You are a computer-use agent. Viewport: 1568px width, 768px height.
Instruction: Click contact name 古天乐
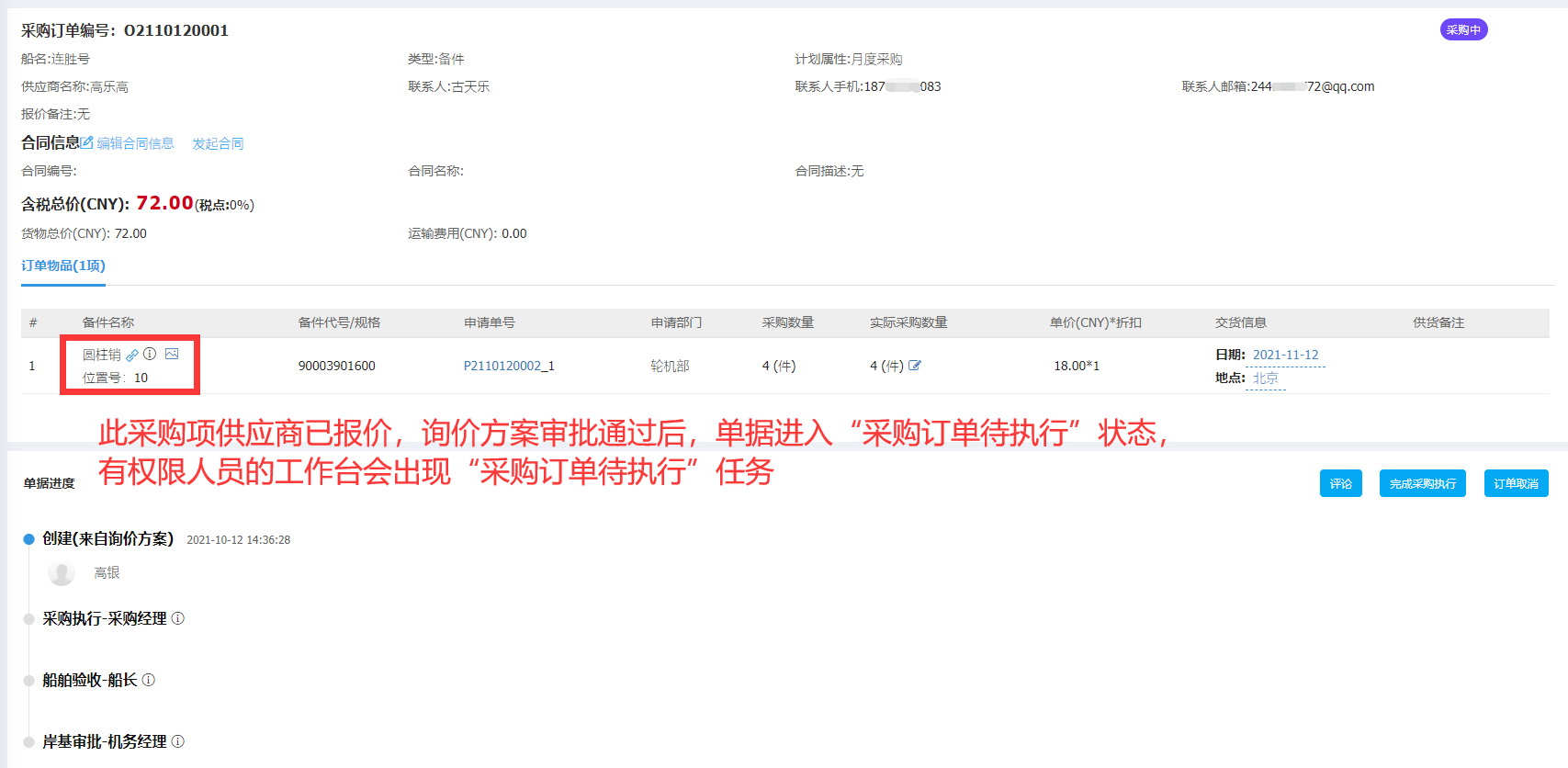click(470, 86)
